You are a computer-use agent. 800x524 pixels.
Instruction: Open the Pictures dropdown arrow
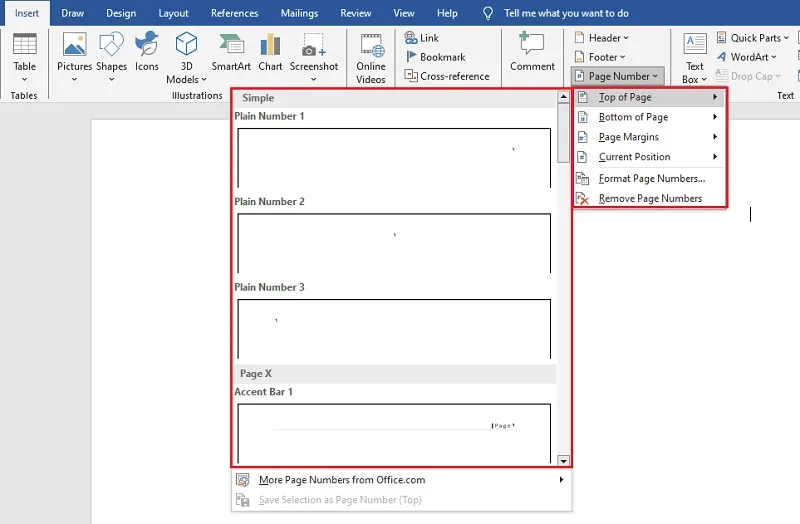(74, 79)
